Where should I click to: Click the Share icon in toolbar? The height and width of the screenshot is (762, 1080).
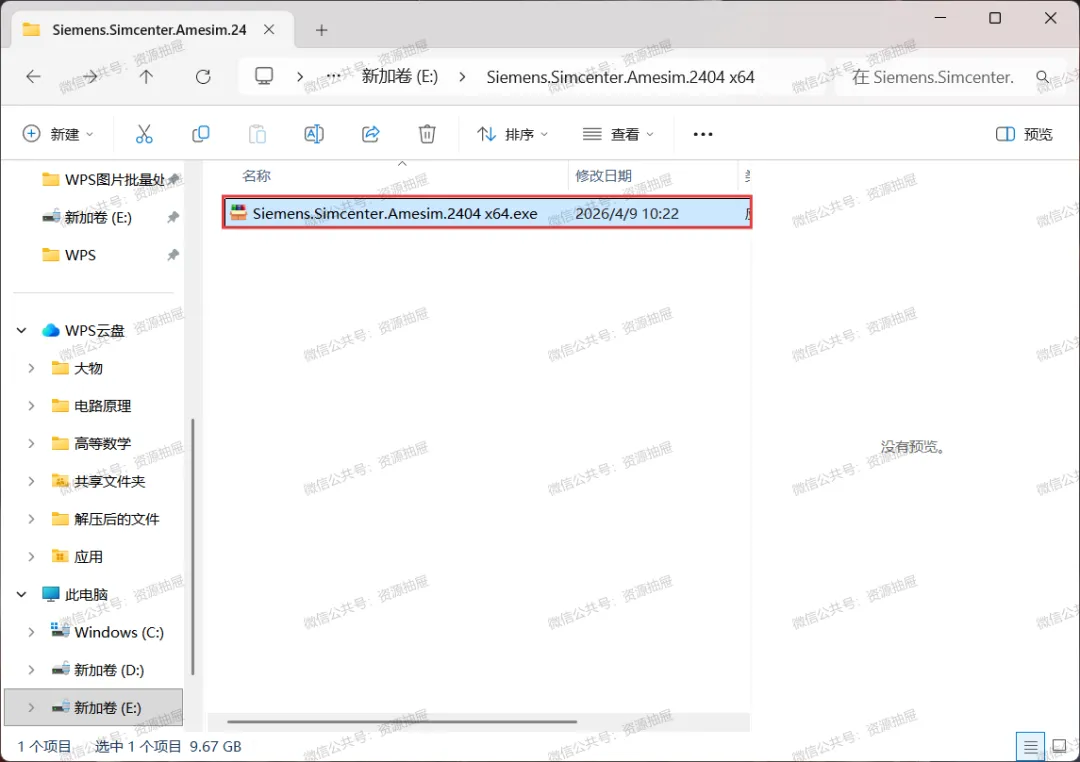(x=371, y=134)
